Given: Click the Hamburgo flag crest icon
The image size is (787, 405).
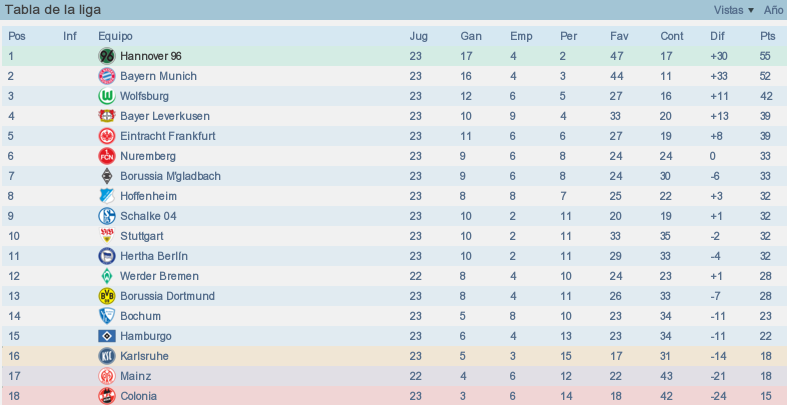Looking at the screenshot, I should pyautogui.click(x=106, y=336).
